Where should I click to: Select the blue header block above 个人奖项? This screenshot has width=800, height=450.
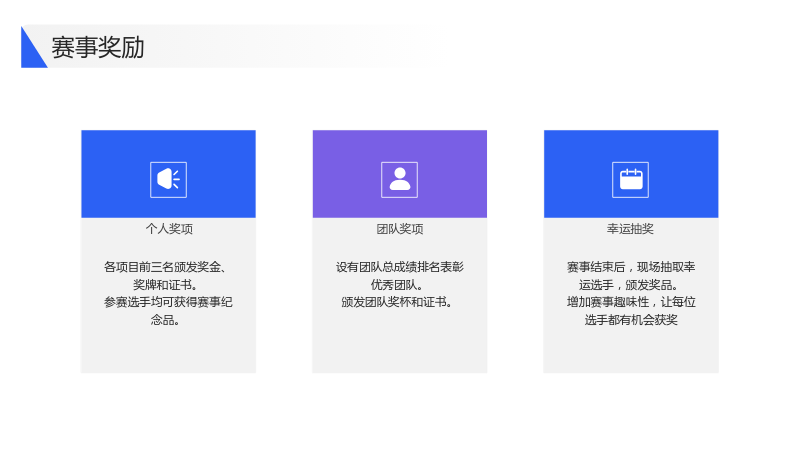click(x=168, y=174)
